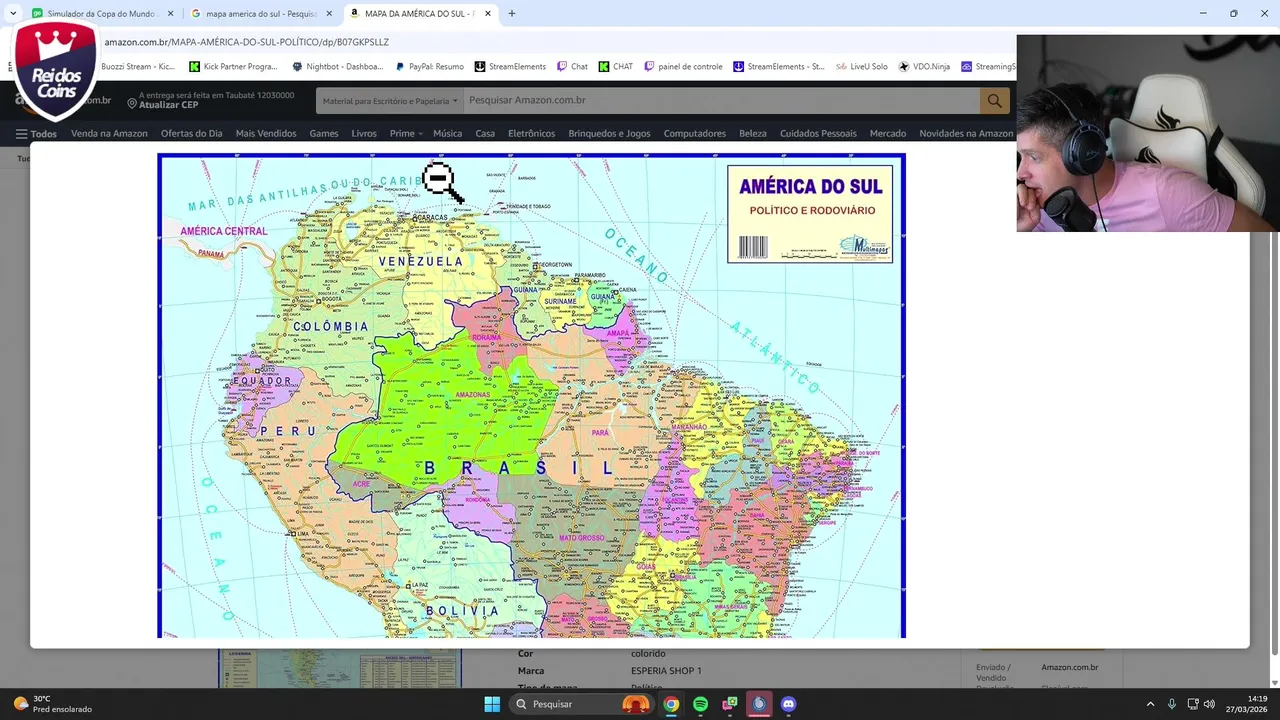Open the StreamElements - St... bookmark
1280x720 pixels.
pos(779,67)
